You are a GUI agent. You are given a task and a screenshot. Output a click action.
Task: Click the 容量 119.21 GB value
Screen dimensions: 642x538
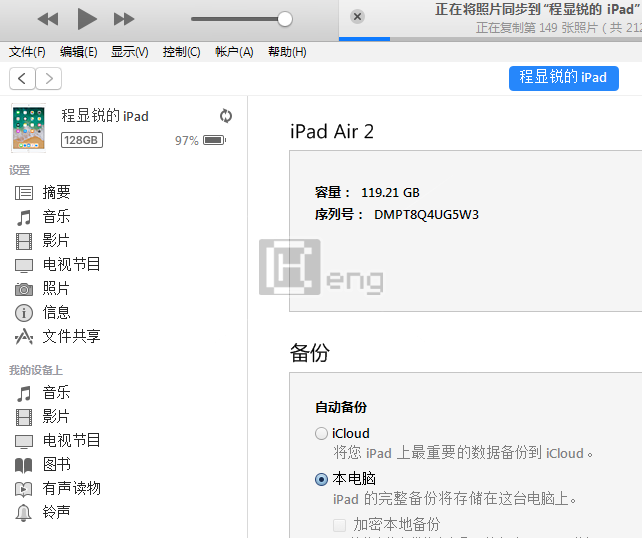coord(390,192)
